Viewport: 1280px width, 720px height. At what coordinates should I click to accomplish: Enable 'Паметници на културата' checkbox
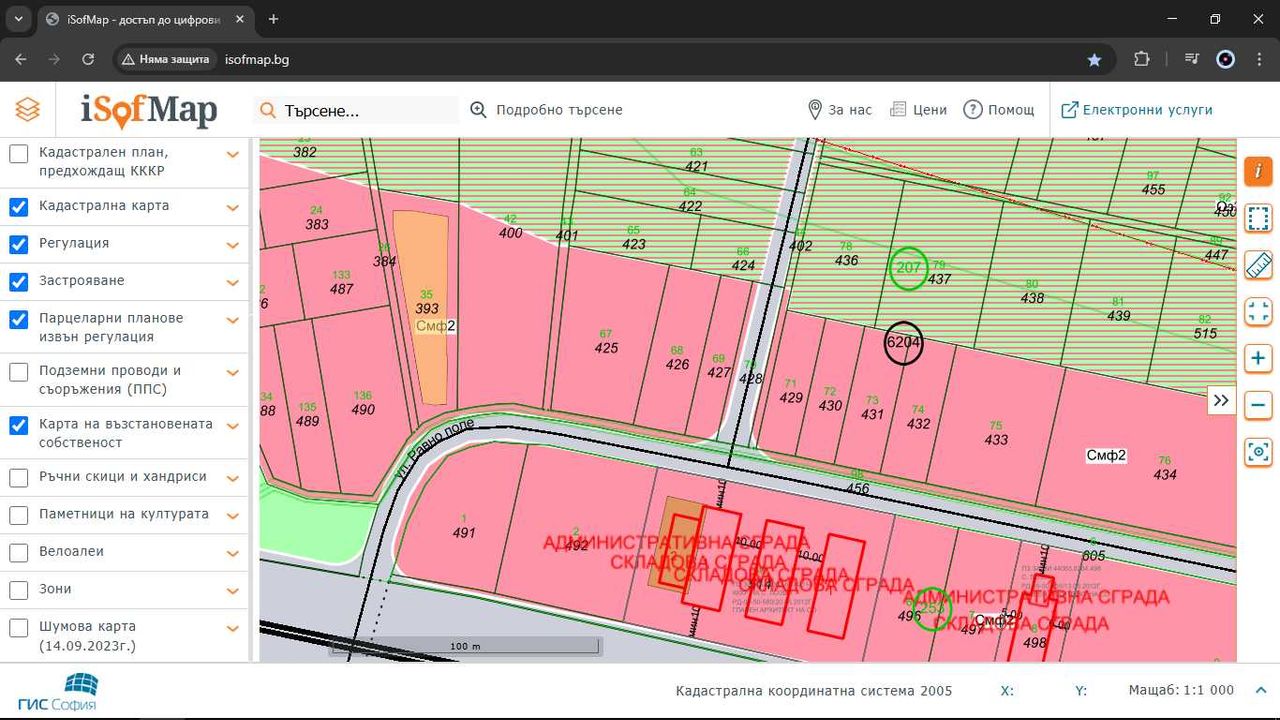pyautogui.click(x=19, y=515)
